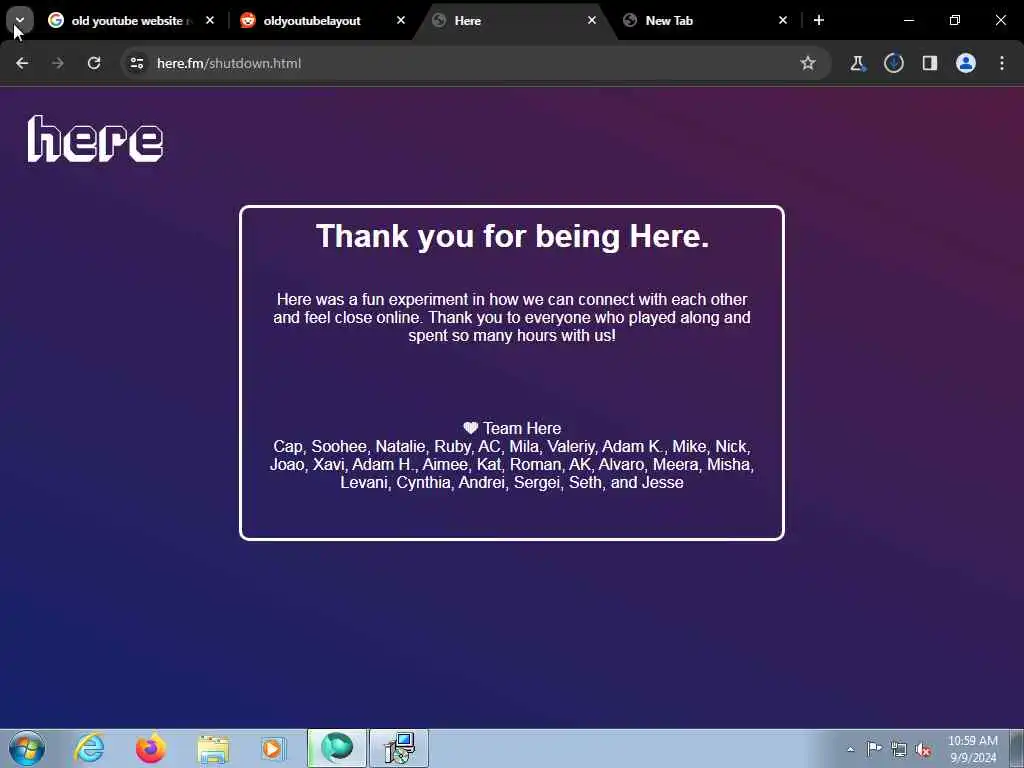Click the 'Here was a fun experiment' paragraph

point(512,317)
